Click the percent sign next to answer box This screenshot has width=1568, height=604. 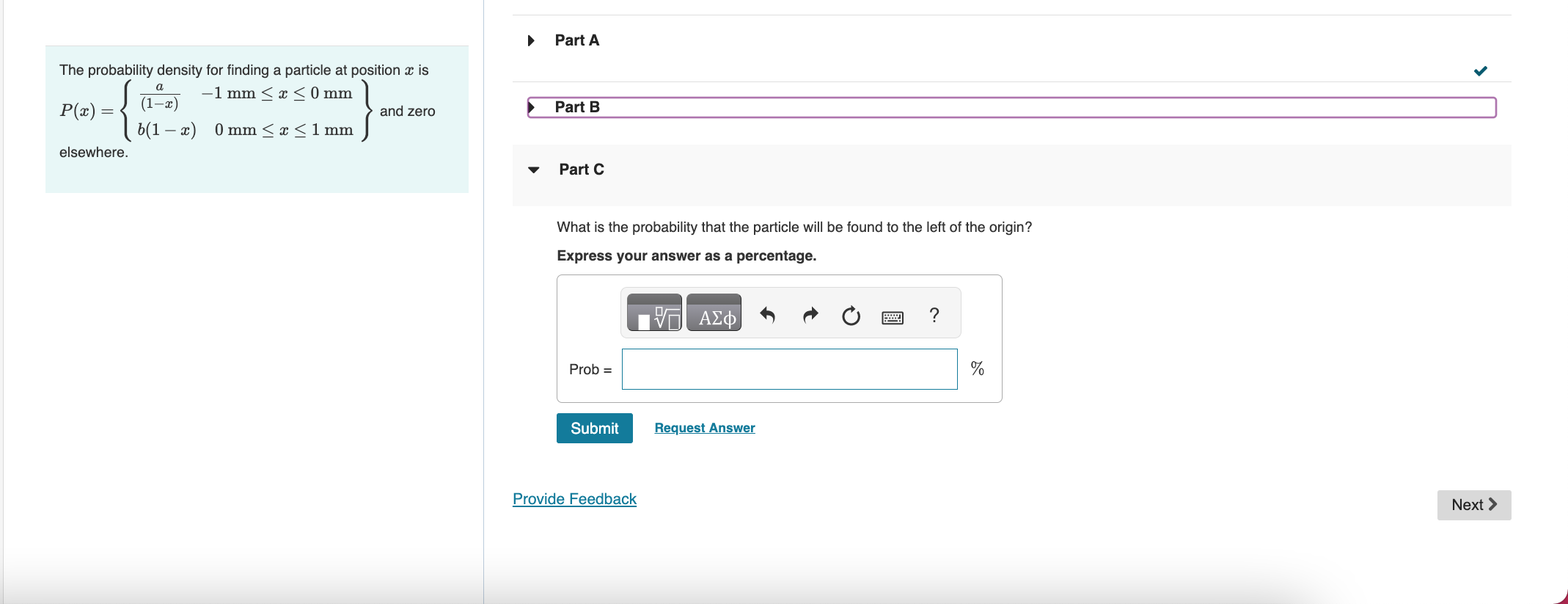(x=977, y=369)
